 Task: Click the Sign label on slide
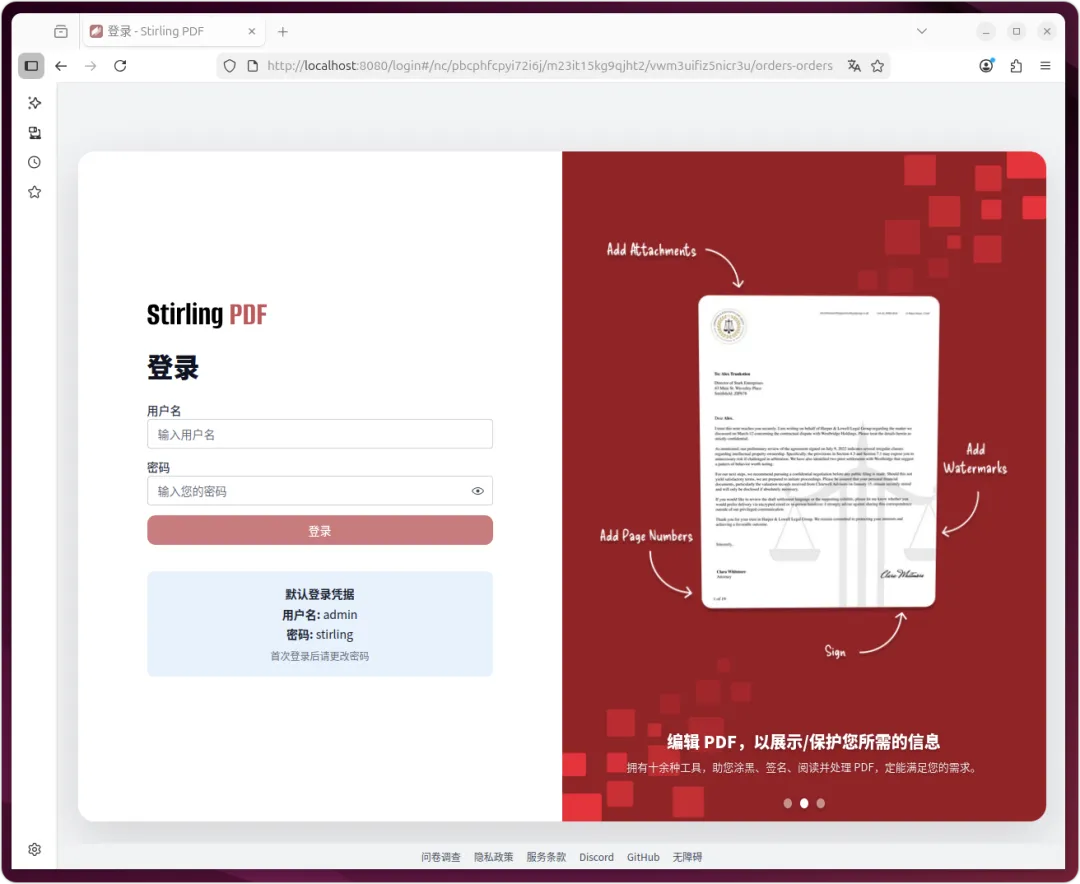835,651
